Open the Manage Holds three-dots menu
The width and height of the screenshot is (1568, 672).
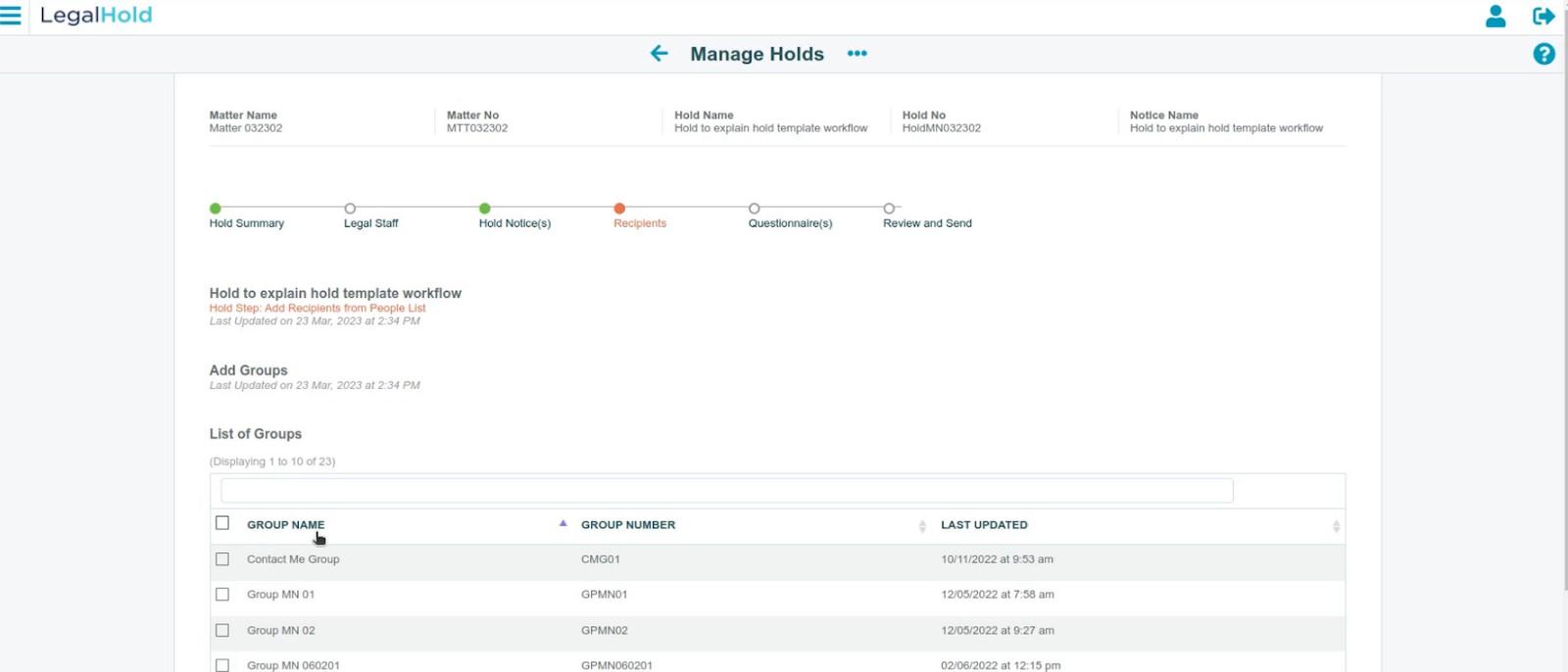pos(857,54)
